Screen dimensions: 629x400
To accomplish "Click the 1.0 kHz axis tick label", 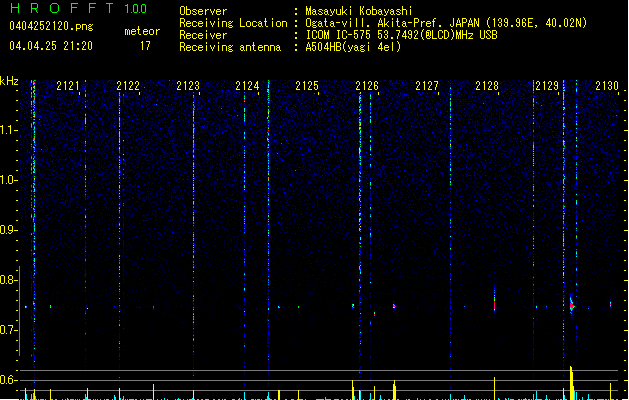I will (x=9, y=180).
